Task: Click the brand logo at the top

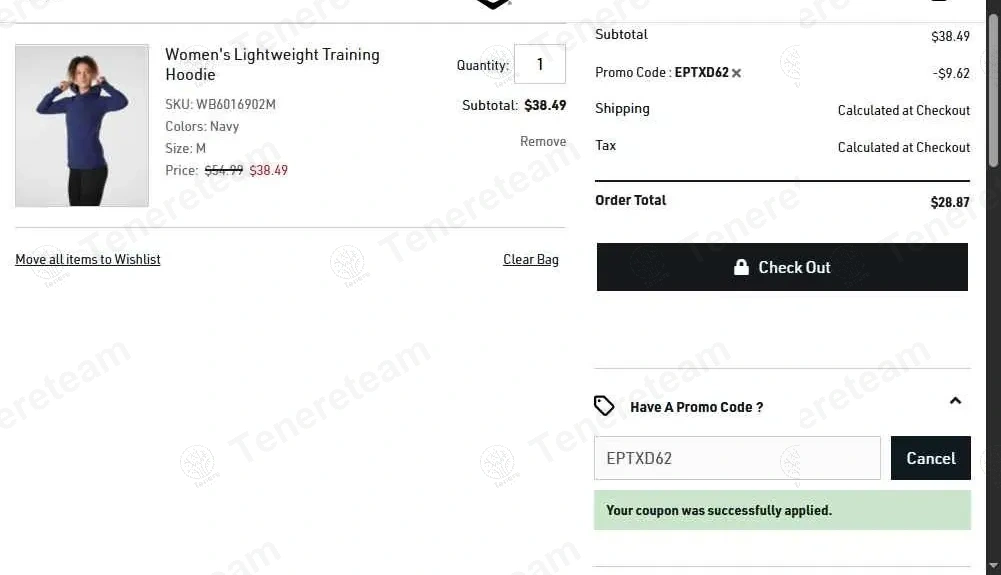Action: click(x=493, y=4)
